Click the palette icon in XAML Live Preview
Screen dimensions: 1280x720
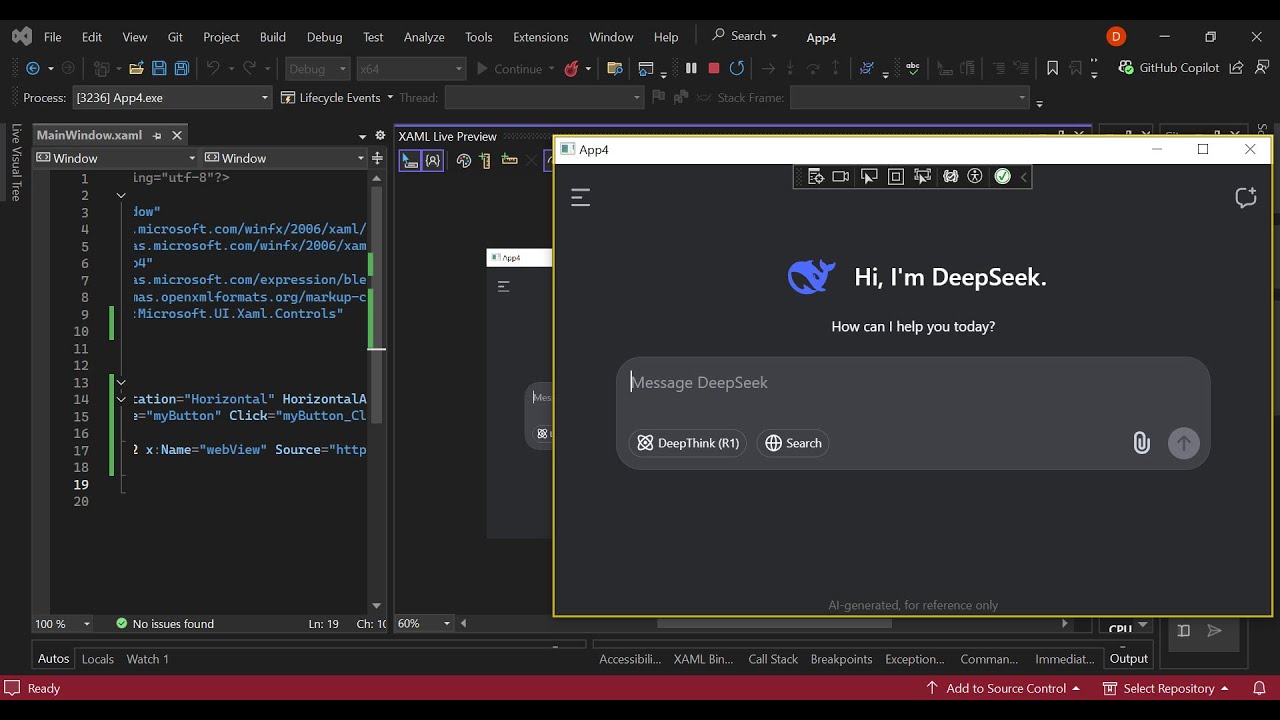[464, 160]
